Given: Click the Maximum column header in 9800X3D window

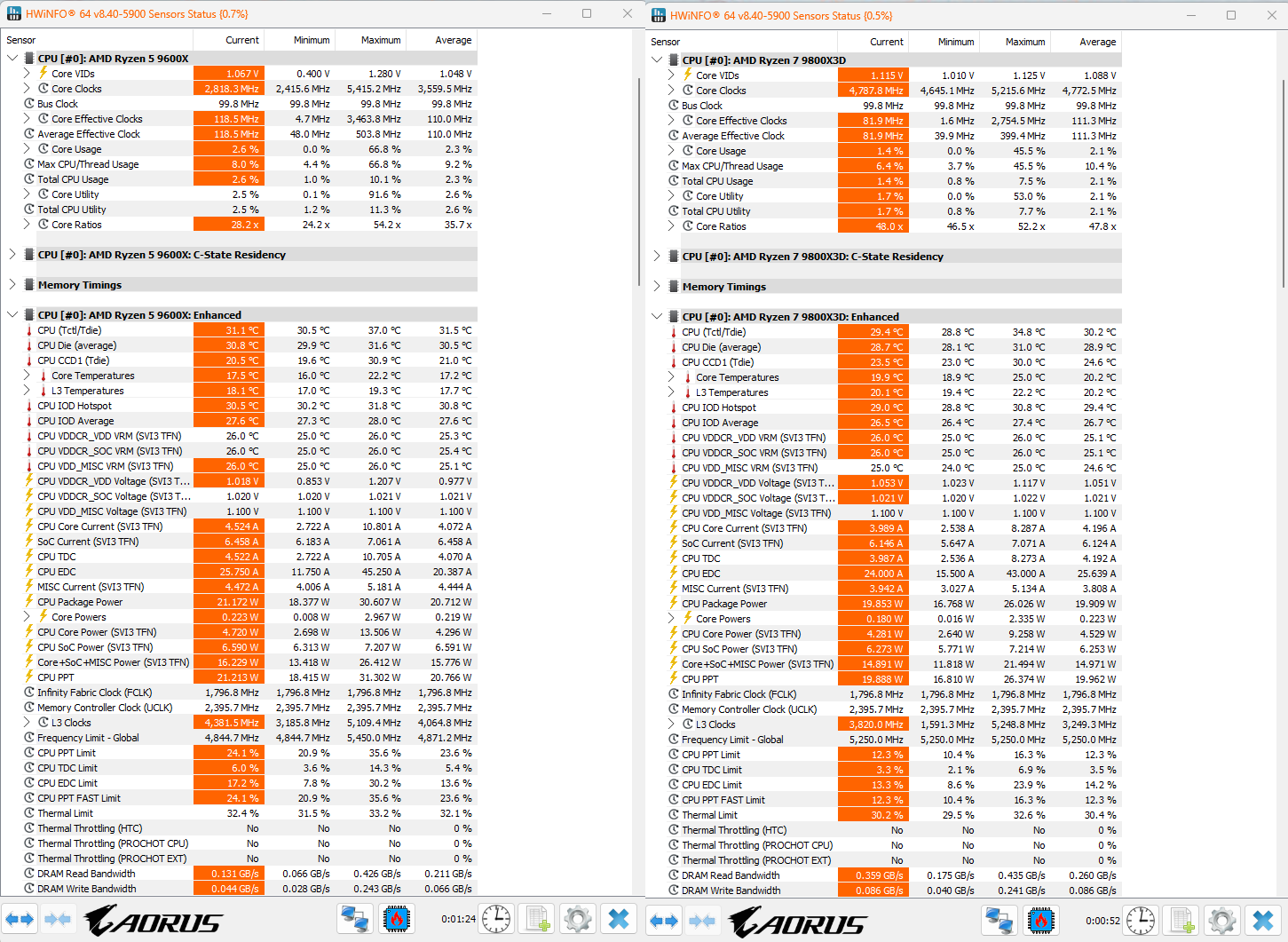Looking at the screenshot, I should tap(1015, 42).
